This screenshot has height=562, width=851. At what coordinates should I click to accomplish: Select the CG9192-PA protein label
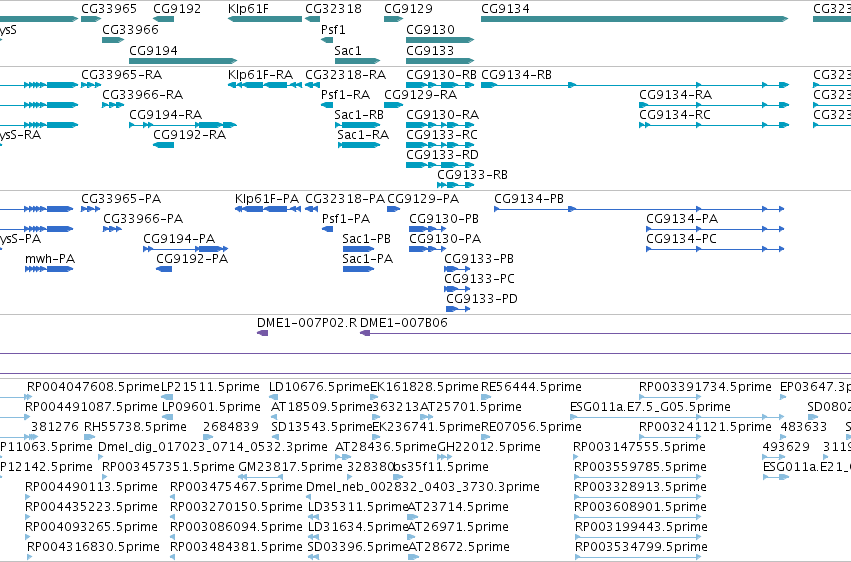[x=192, y=259]
